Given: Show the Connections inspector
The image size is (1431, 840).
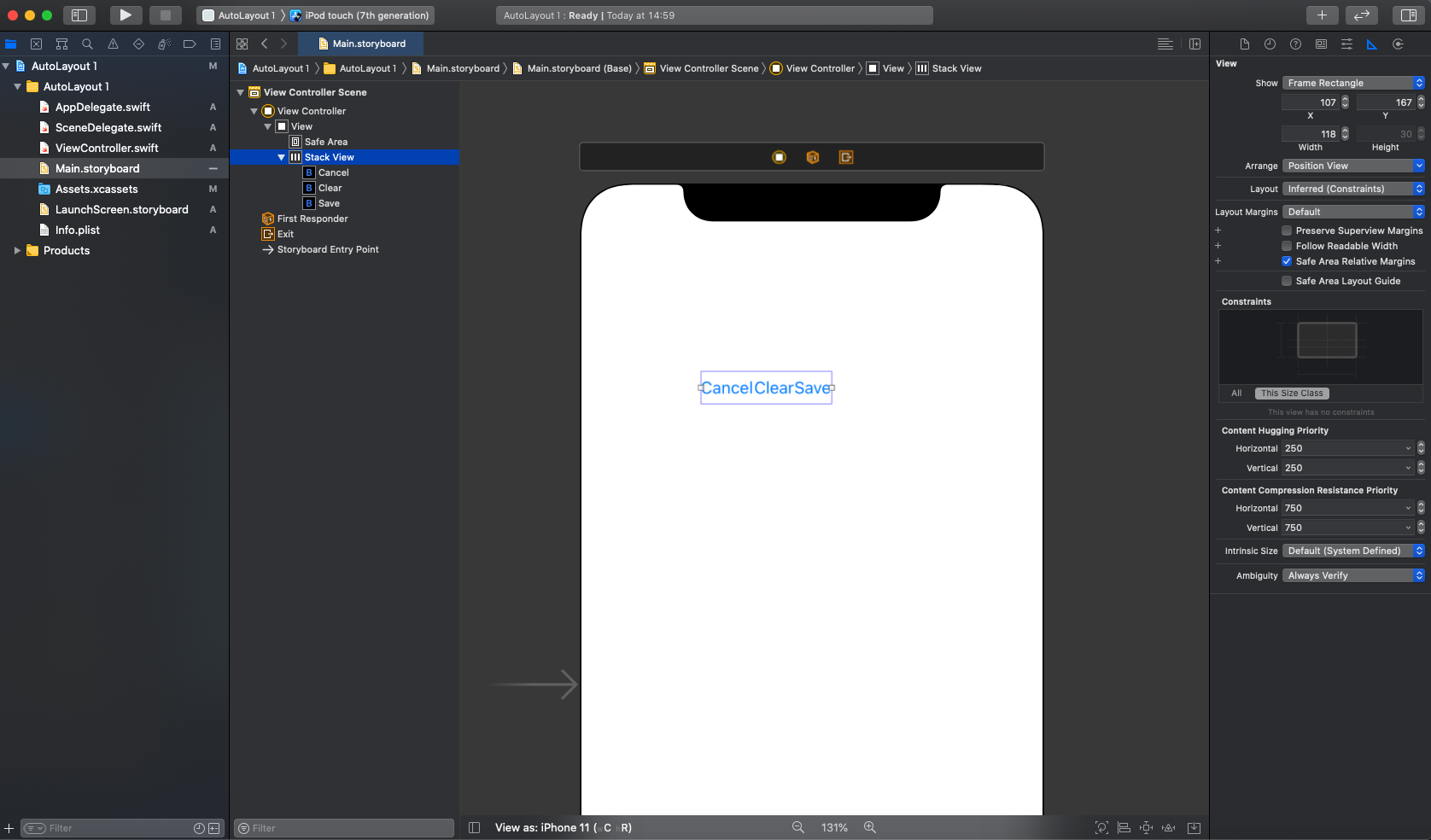Looking at the screenshot, I should (x=1398, y=44).
